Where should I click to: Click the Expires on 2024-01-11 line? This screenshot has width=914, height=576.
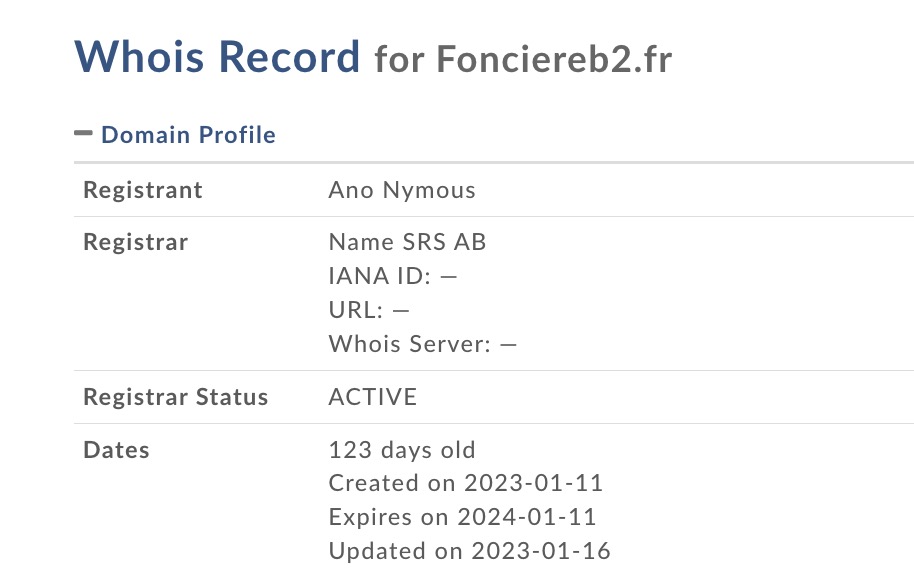click(x=462, y=517)
